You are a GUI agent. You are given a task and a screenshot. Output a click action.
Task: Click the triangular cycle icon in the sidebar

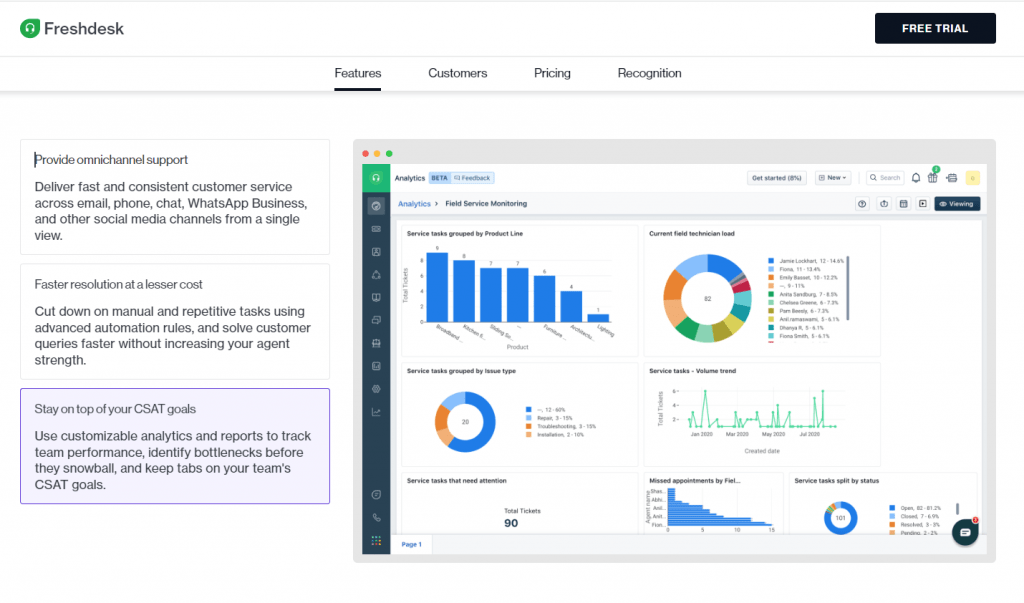[376, 274]
